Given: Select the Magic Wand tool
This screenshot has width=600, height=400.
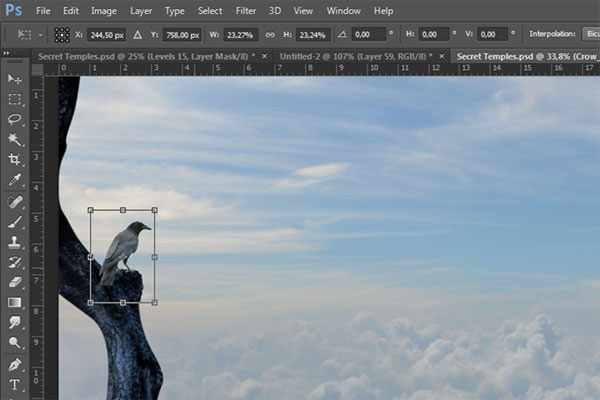Looking at the screenshot, I should [x=15, y=139].
